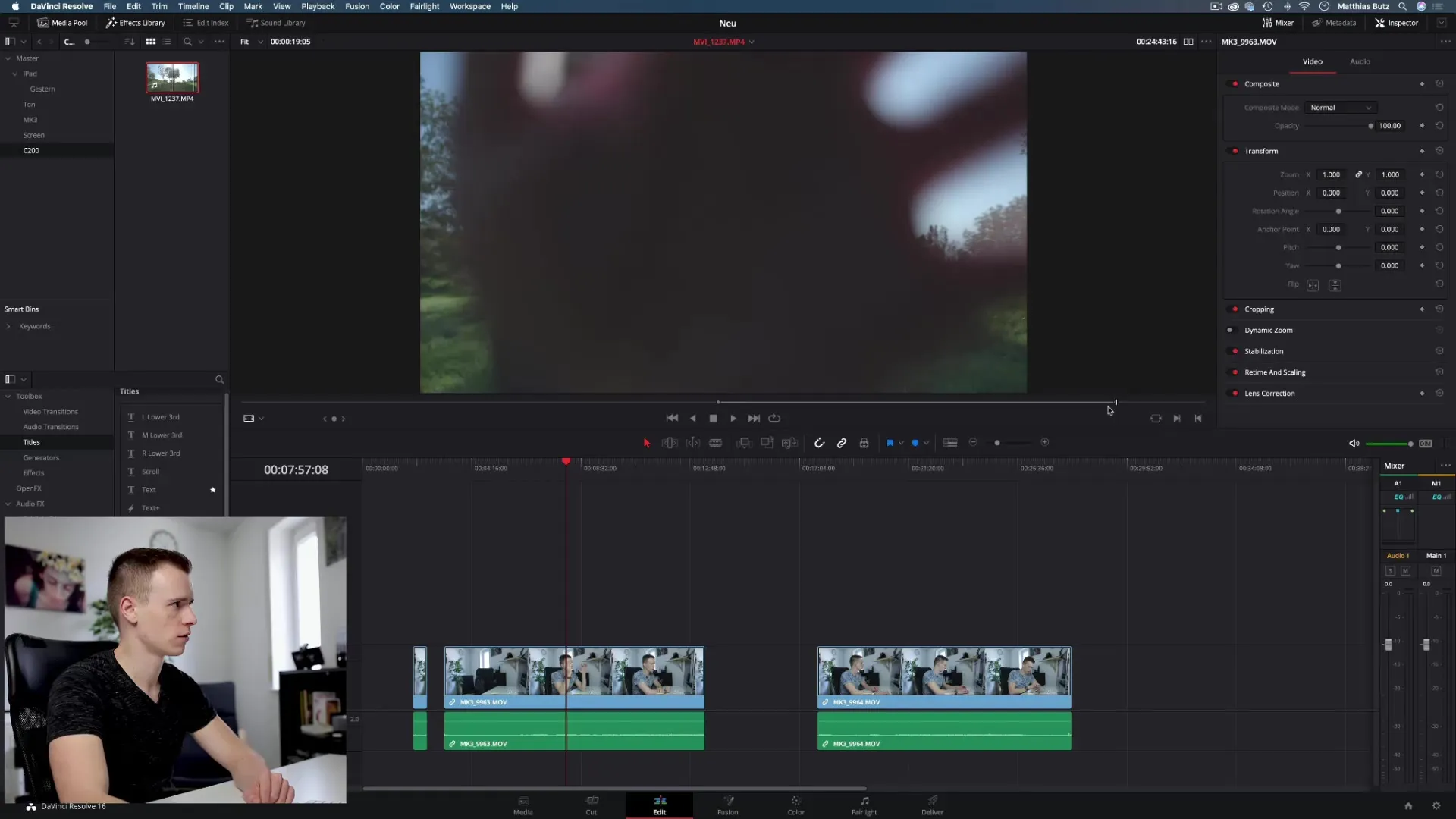Open the Media page
Image resolution: width=1456 pixels, height=819 pixels.
point(523,805)
